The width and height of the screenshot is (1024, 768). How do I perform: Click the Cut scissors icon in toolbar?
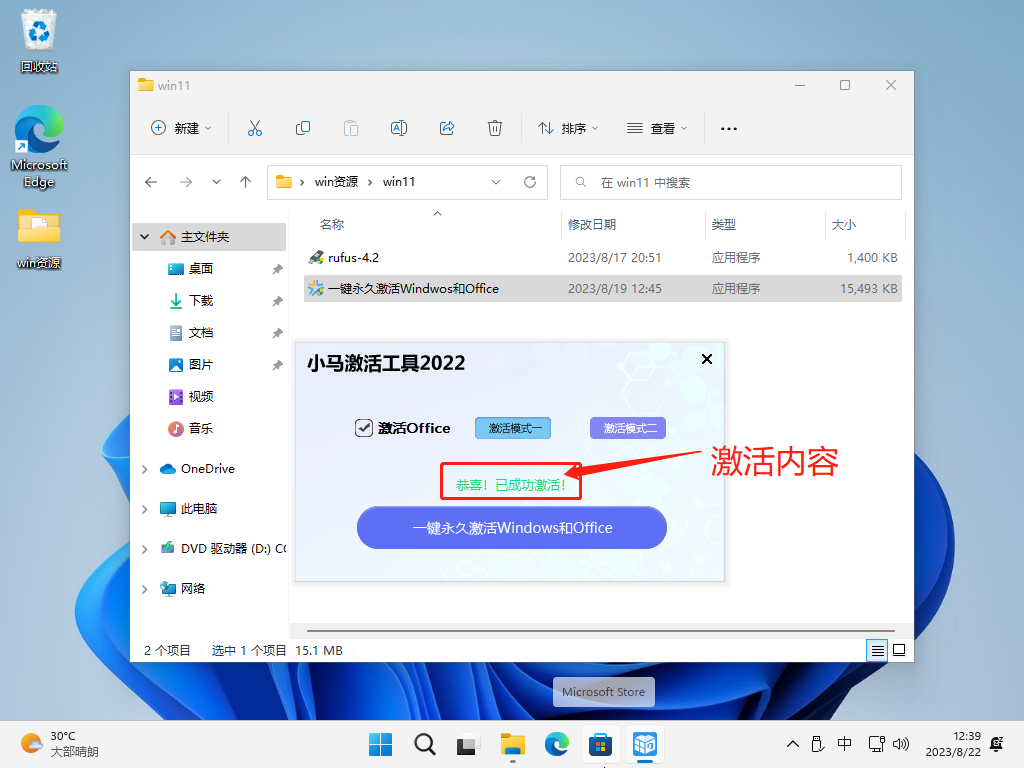click(255, 128)
